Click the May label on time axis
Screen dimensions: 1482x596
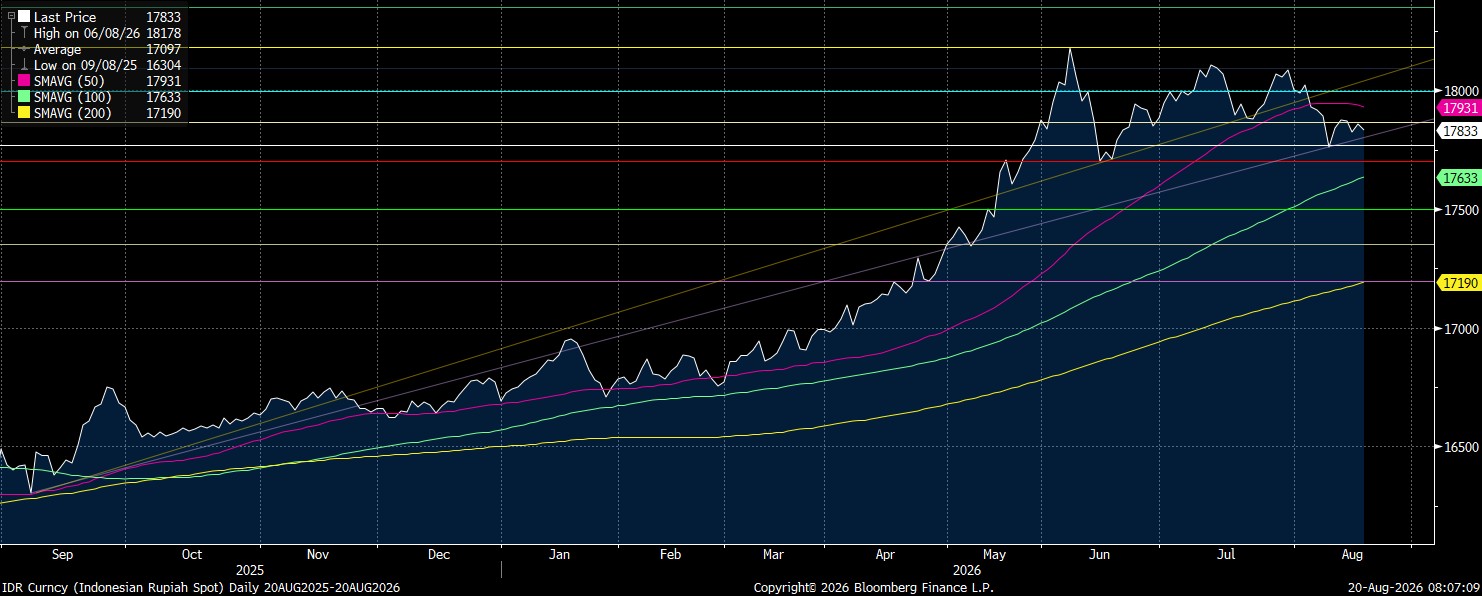[x=994, y=553]
